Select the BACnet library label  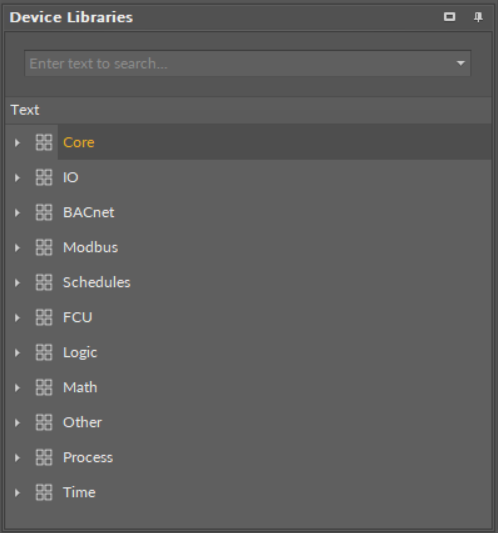88,212
